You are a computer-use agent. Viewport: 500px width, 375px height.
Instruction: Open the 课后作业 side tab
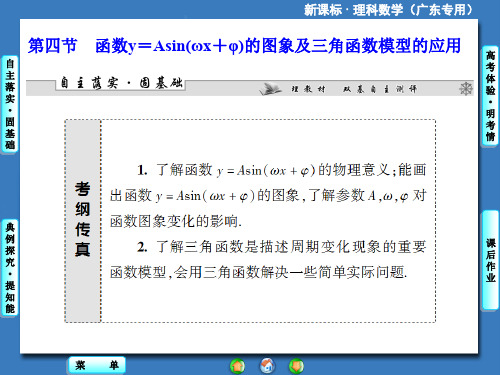pos(490,260)
